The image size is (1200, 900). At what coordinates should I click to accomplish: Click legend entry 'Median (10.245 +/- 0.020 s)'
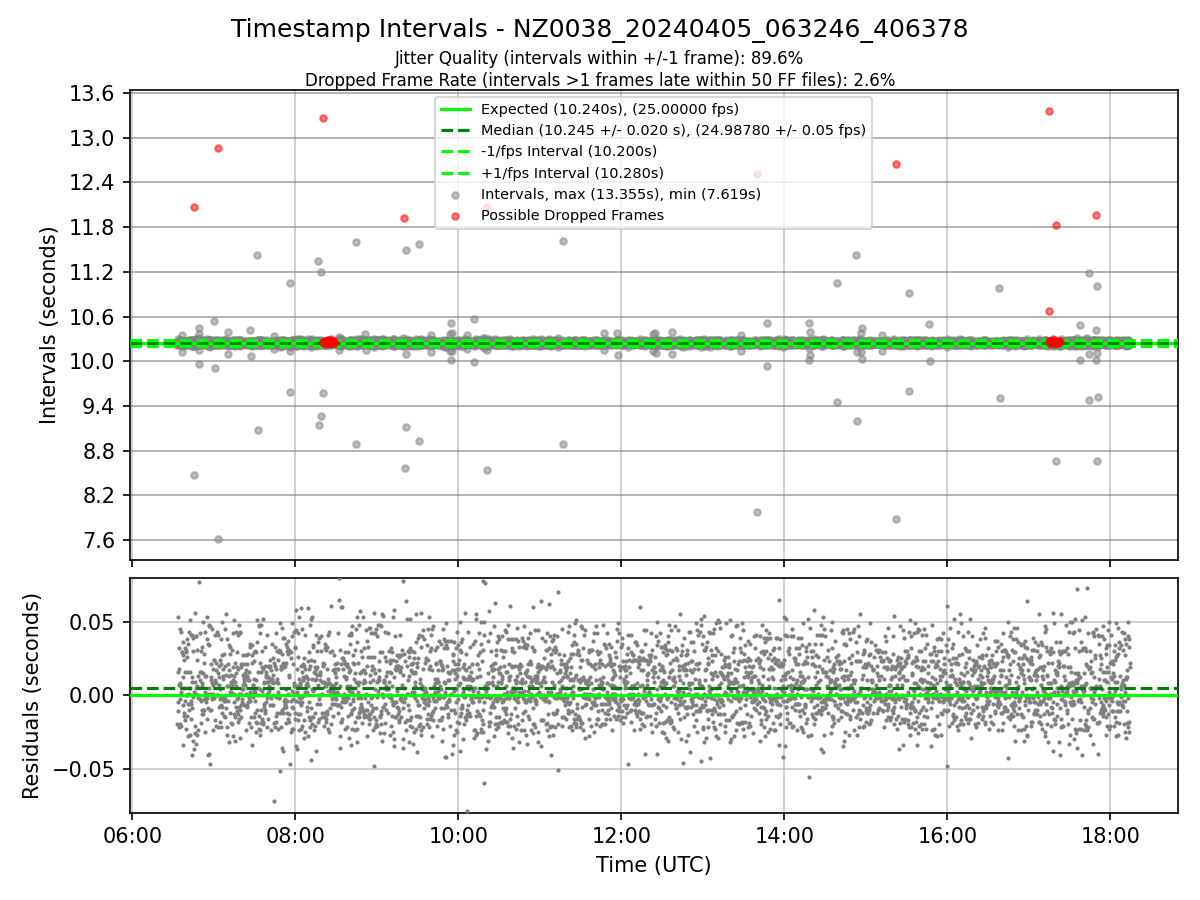[x=673, y=130]
